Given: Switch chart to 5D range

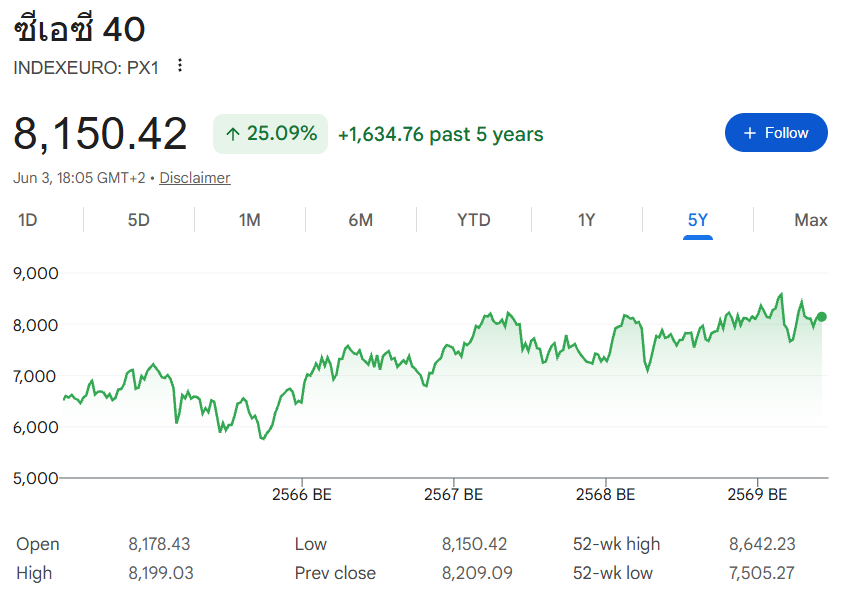Looking at the screenshot, I should click(139, 220).
